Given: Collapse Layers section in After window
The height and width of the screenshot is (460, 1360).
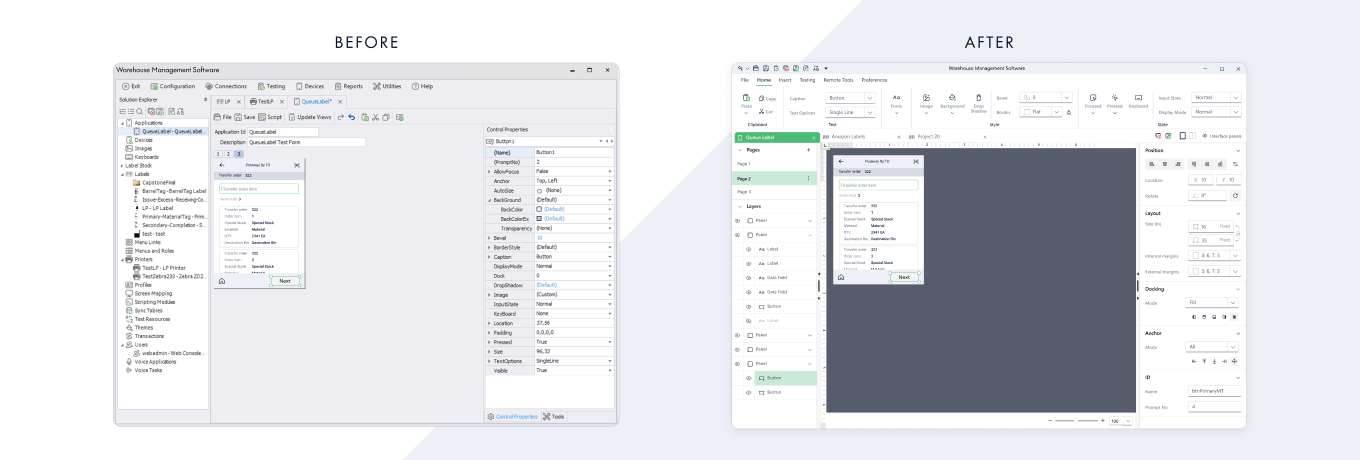Looking at the screenshot, I should 738,206.
